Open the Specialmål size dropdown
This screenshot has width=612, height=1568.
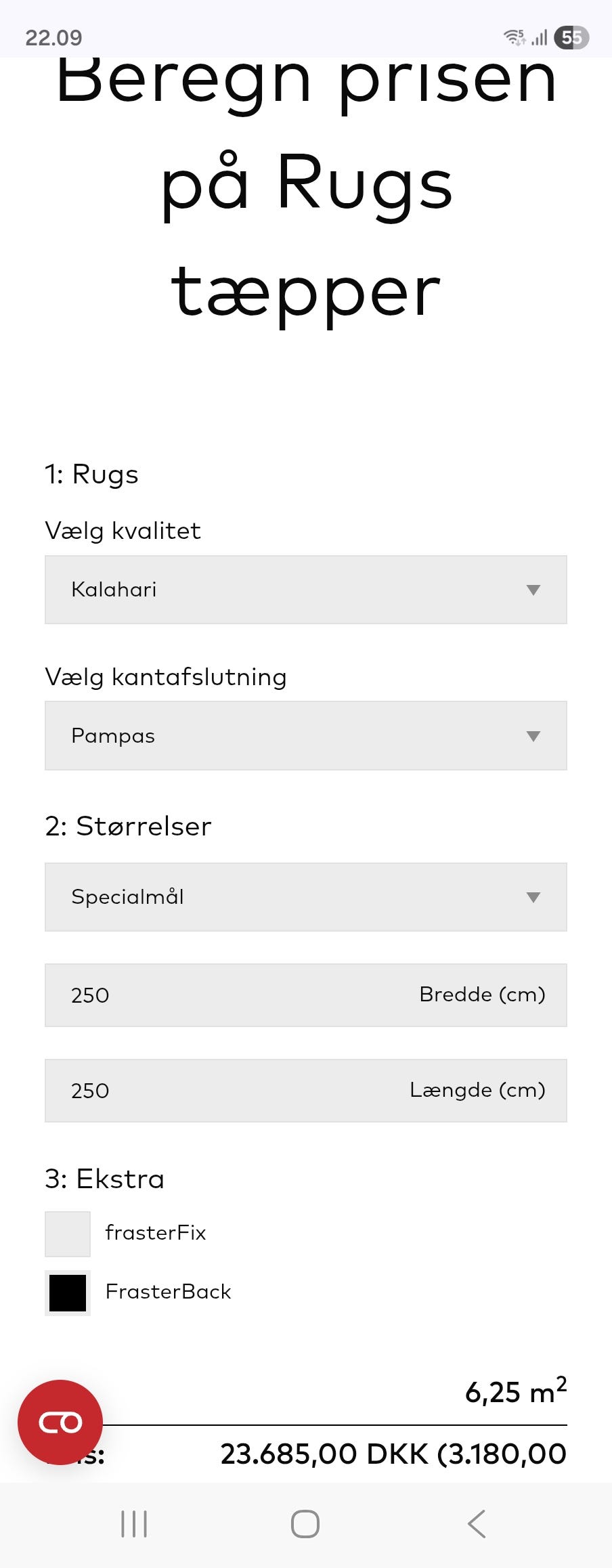(306, 897)
